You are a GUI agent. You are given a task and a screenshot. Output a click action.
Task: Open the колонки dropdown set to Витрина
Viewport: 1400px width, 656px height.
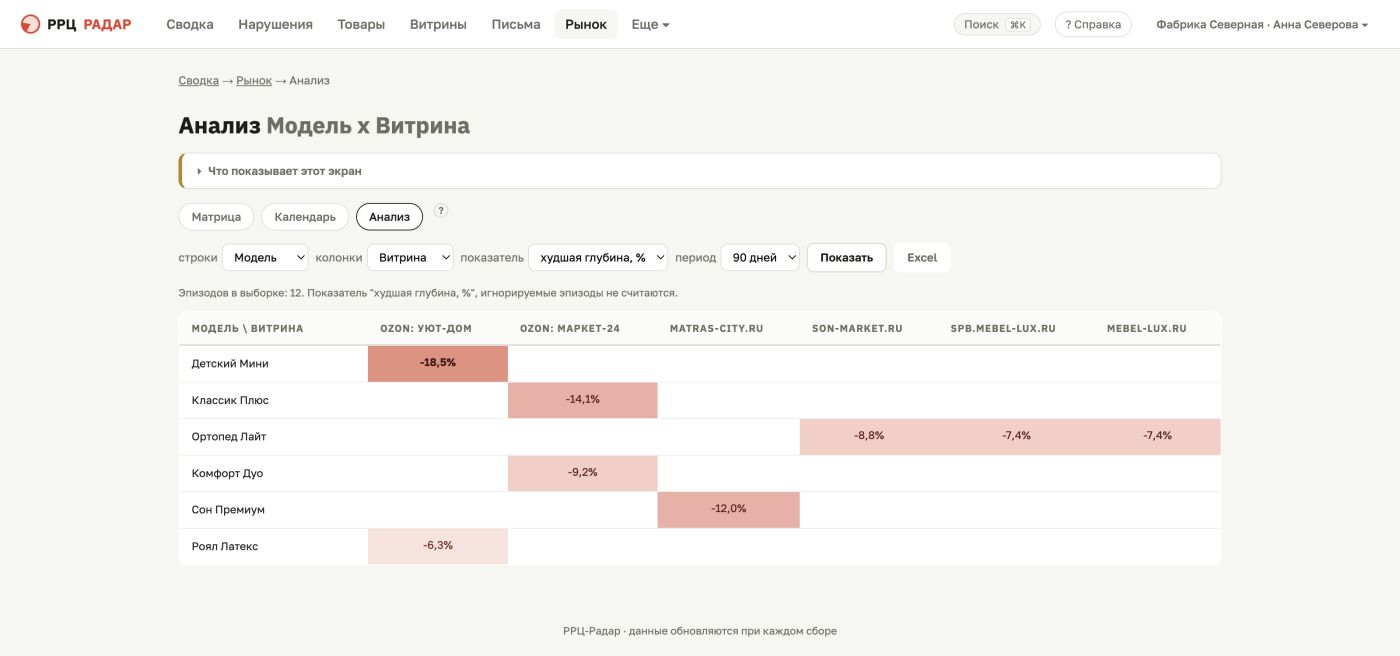click(x=410, y=257)
